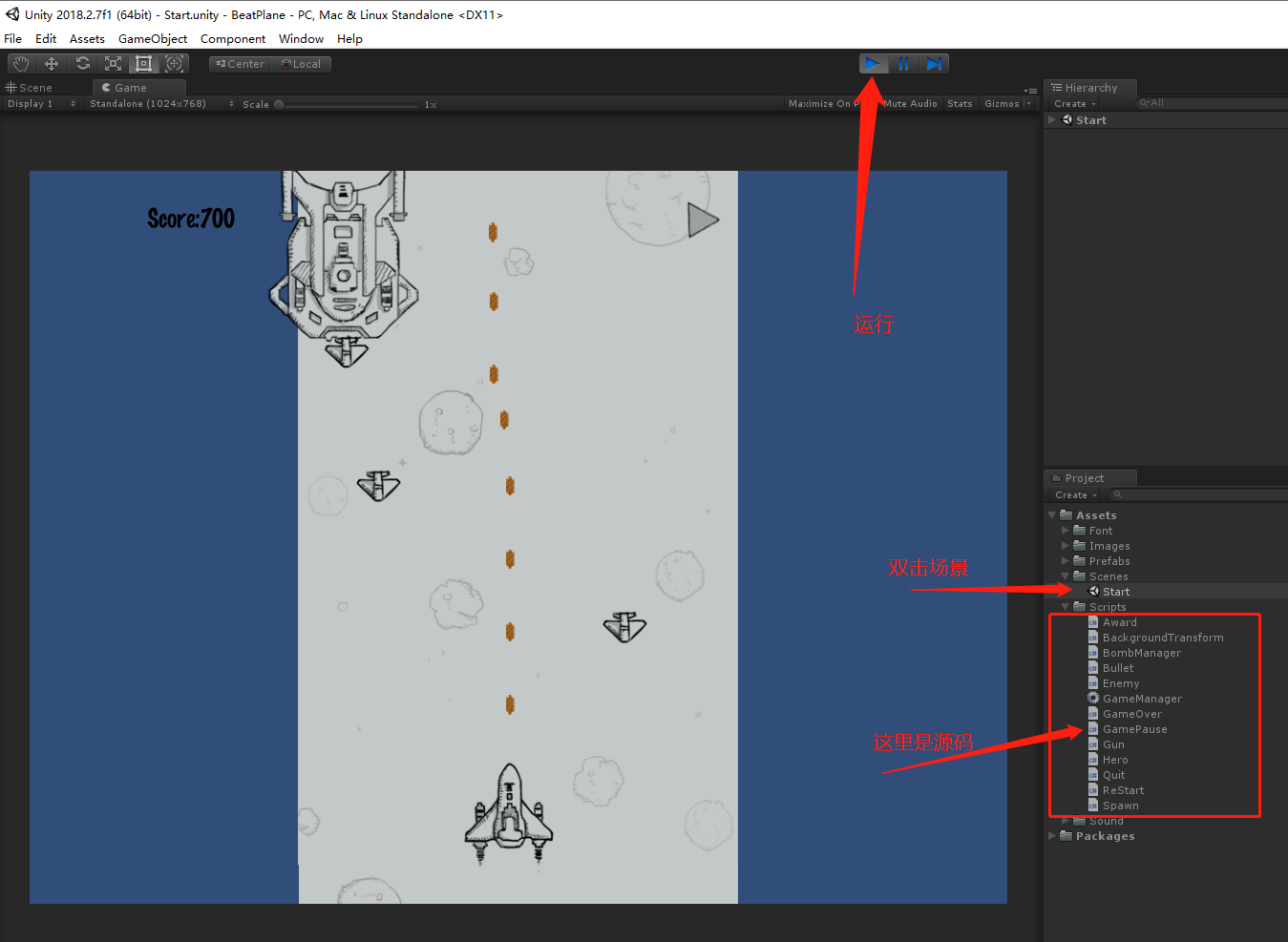The image size is (1288, 942).
Task: Open the Project Create dropdown
Action: [x=1076, y=495]
